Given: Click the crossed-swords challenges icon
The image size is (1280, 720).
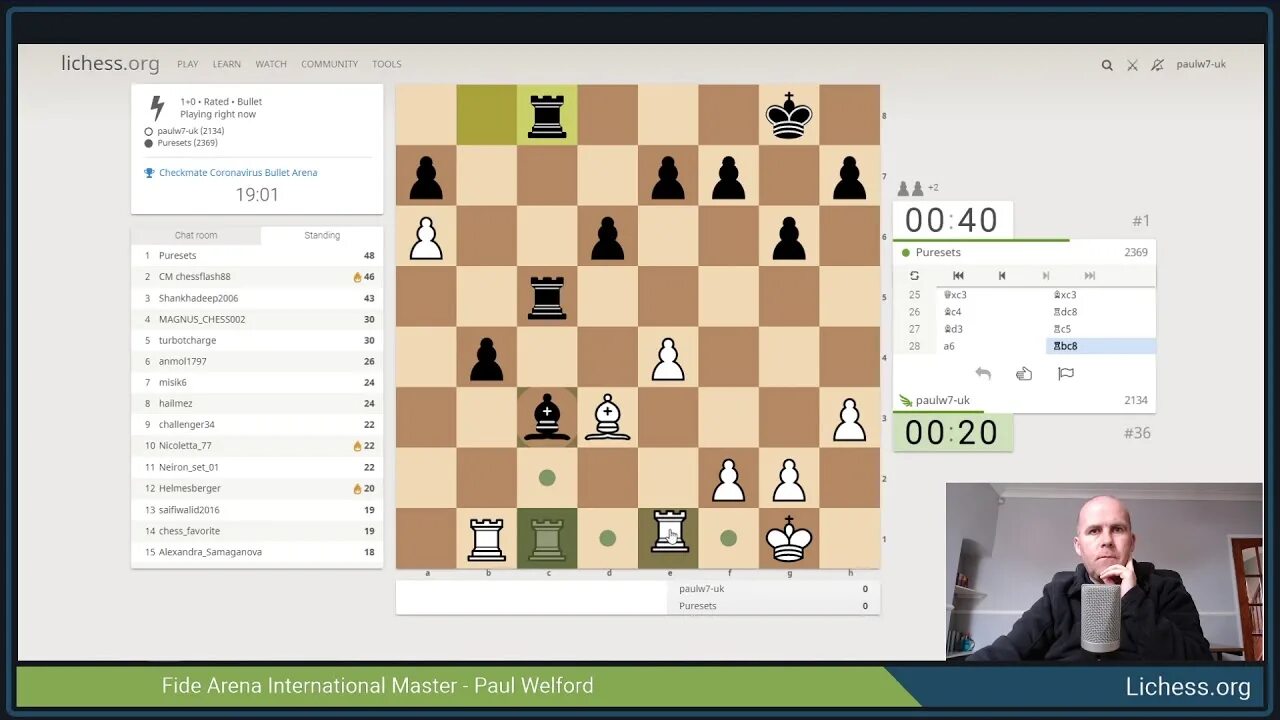Looking at the screenshot, I should click(1132, 65).
